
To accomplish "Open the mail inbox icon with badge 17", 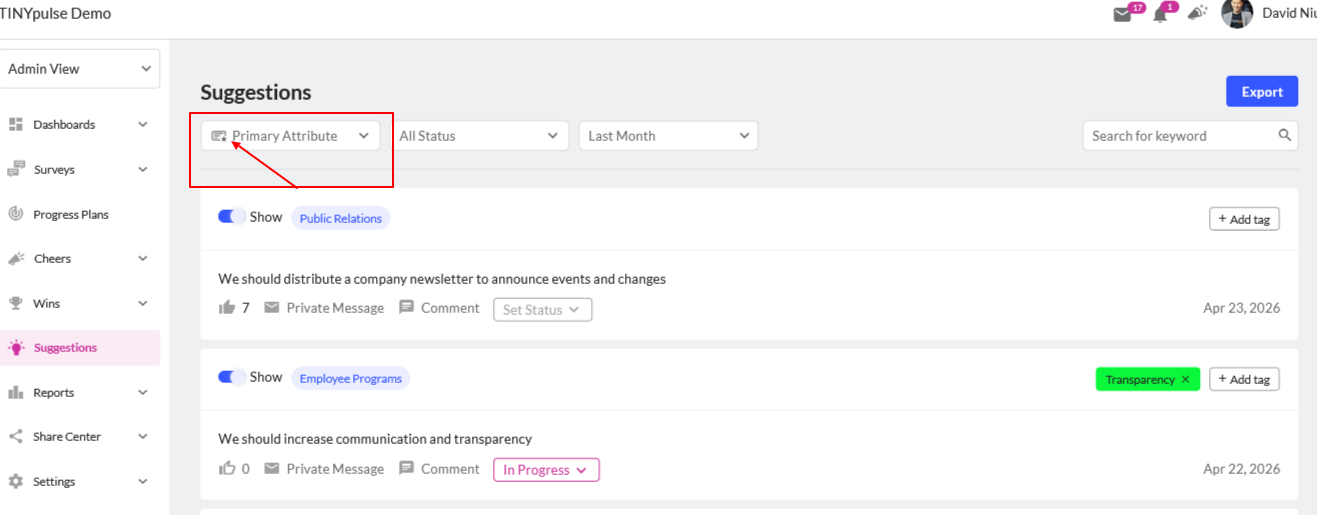I will [1122, 15].
